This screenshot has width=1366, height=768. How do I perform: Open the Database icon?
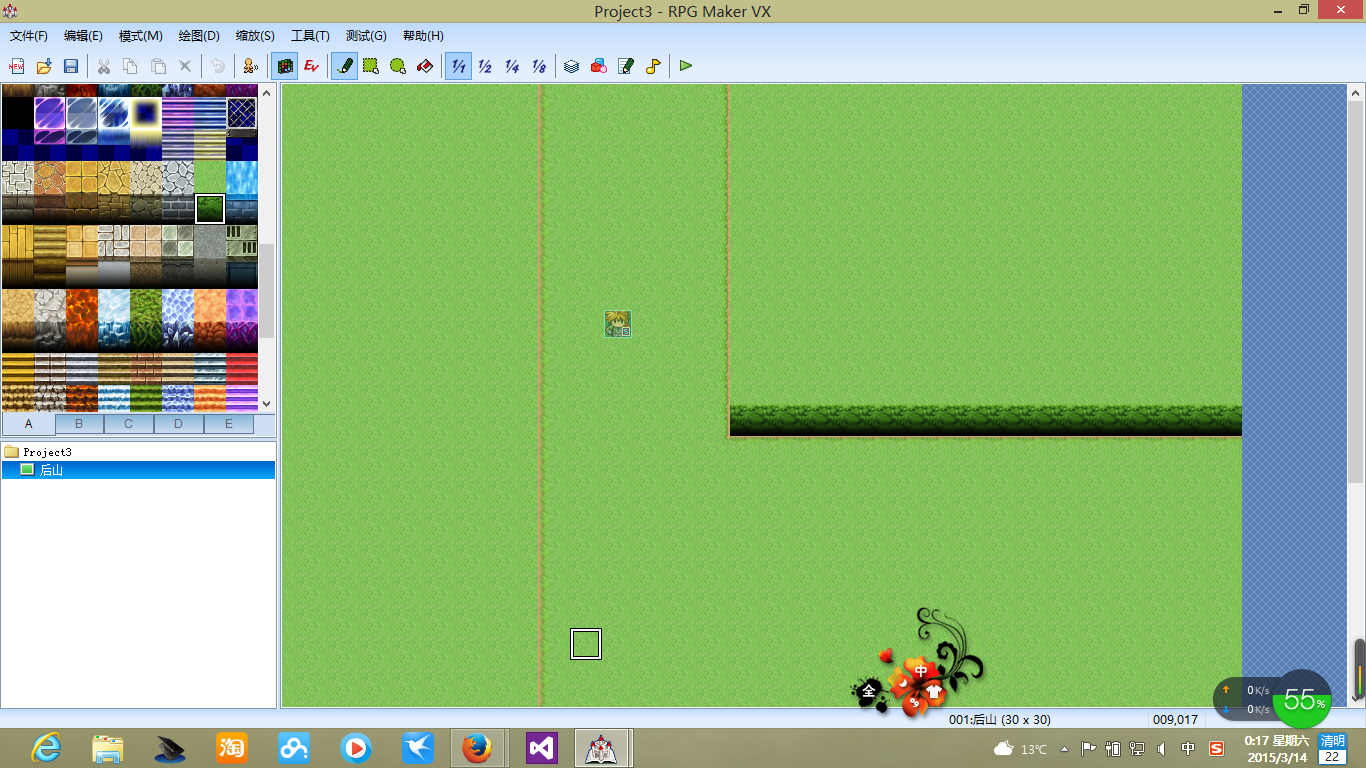point(572,66)
